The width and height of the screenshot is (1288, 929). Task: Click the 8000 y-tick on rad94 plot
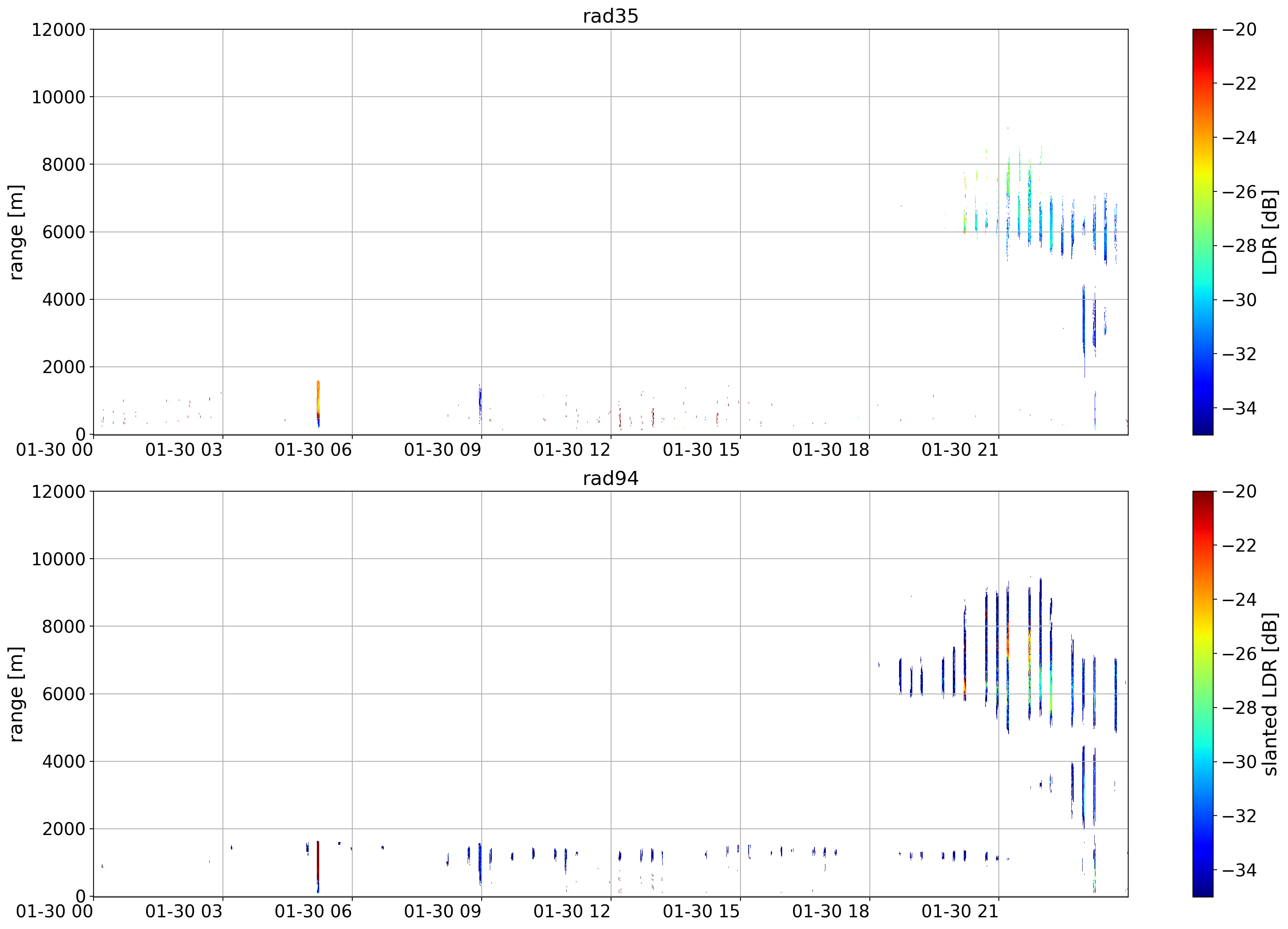64,627
